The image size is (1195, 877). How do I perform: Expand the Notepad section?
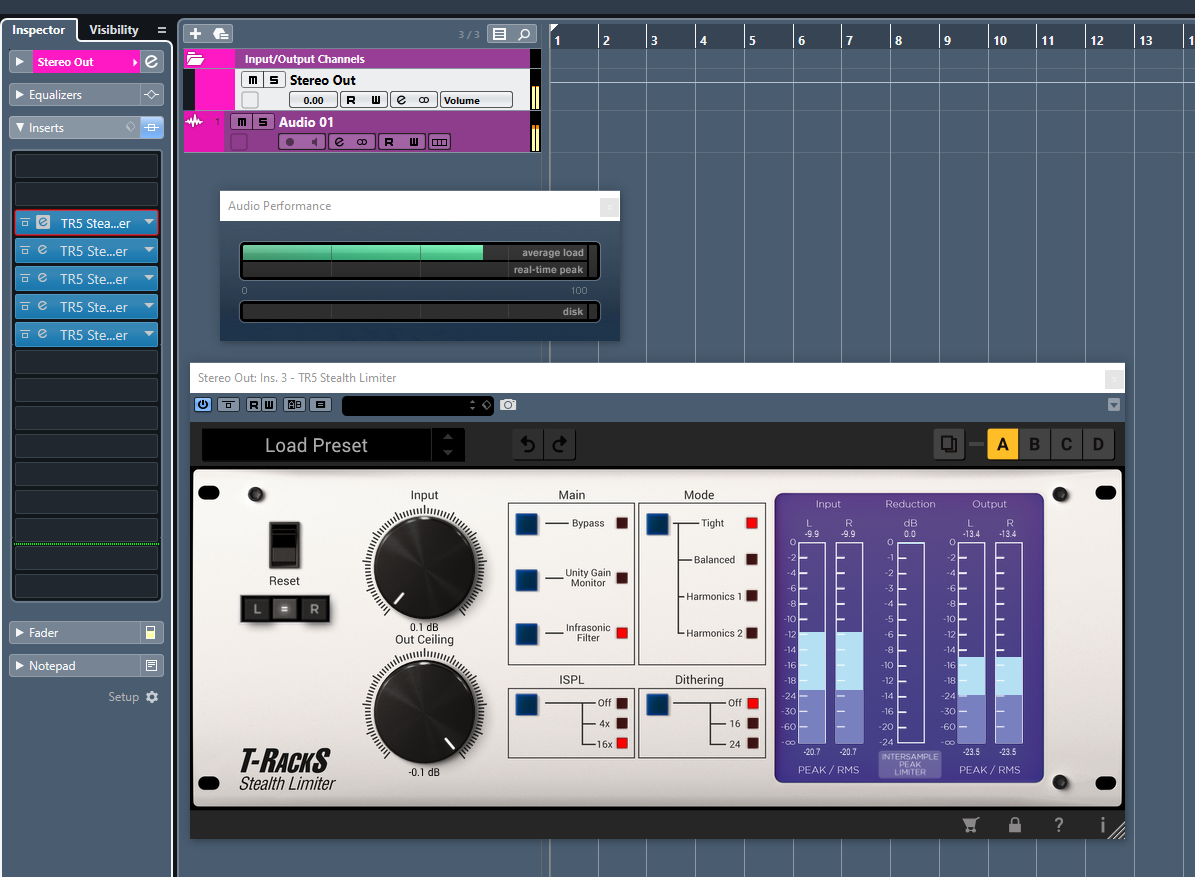(20, 665)
